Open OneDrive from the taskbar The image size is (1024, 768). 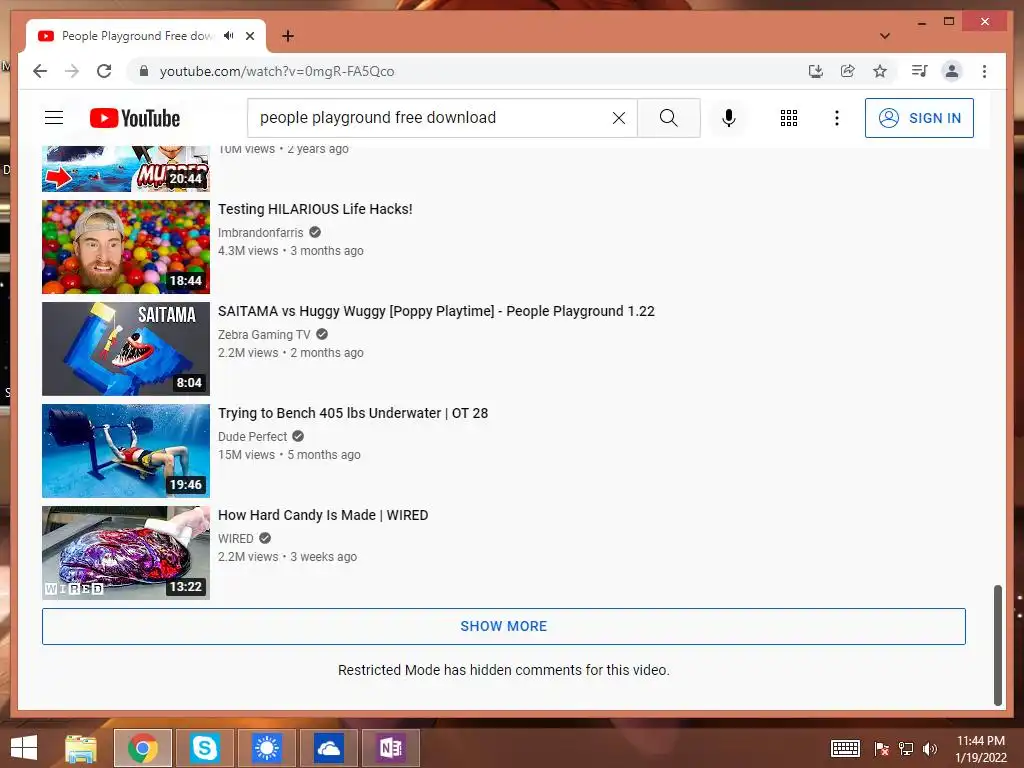328,748
